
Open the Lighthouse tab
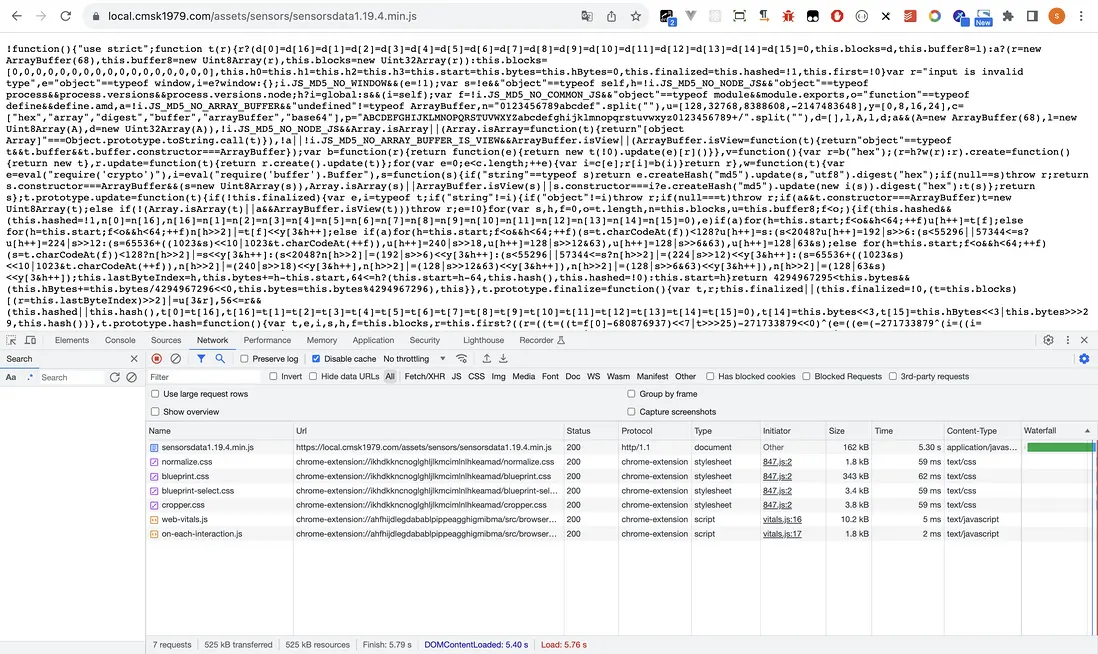(483, 340)
